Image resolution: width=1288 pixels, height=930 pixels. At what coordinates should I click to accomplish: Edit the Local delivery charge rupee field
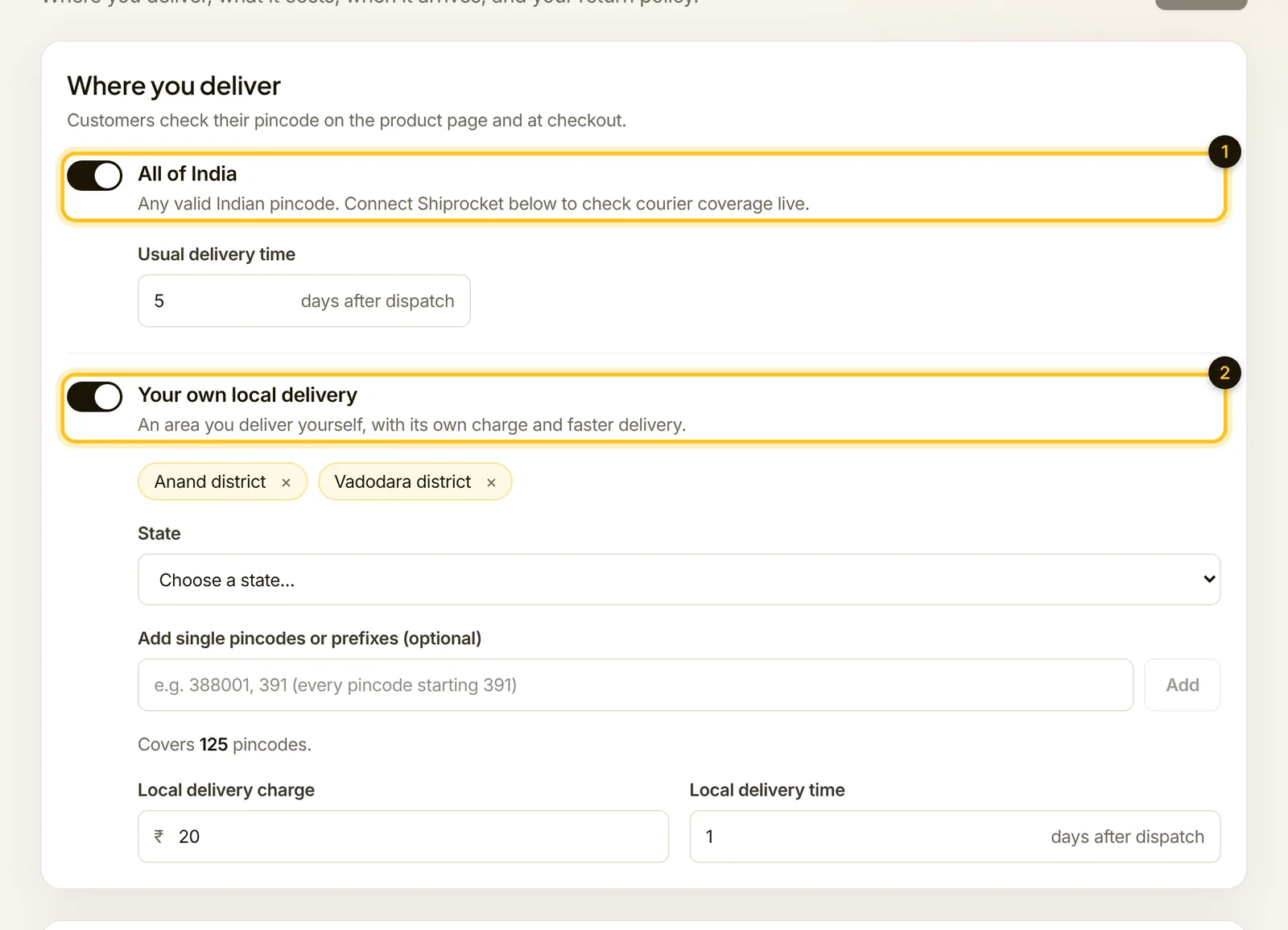[x=402, y=836]
